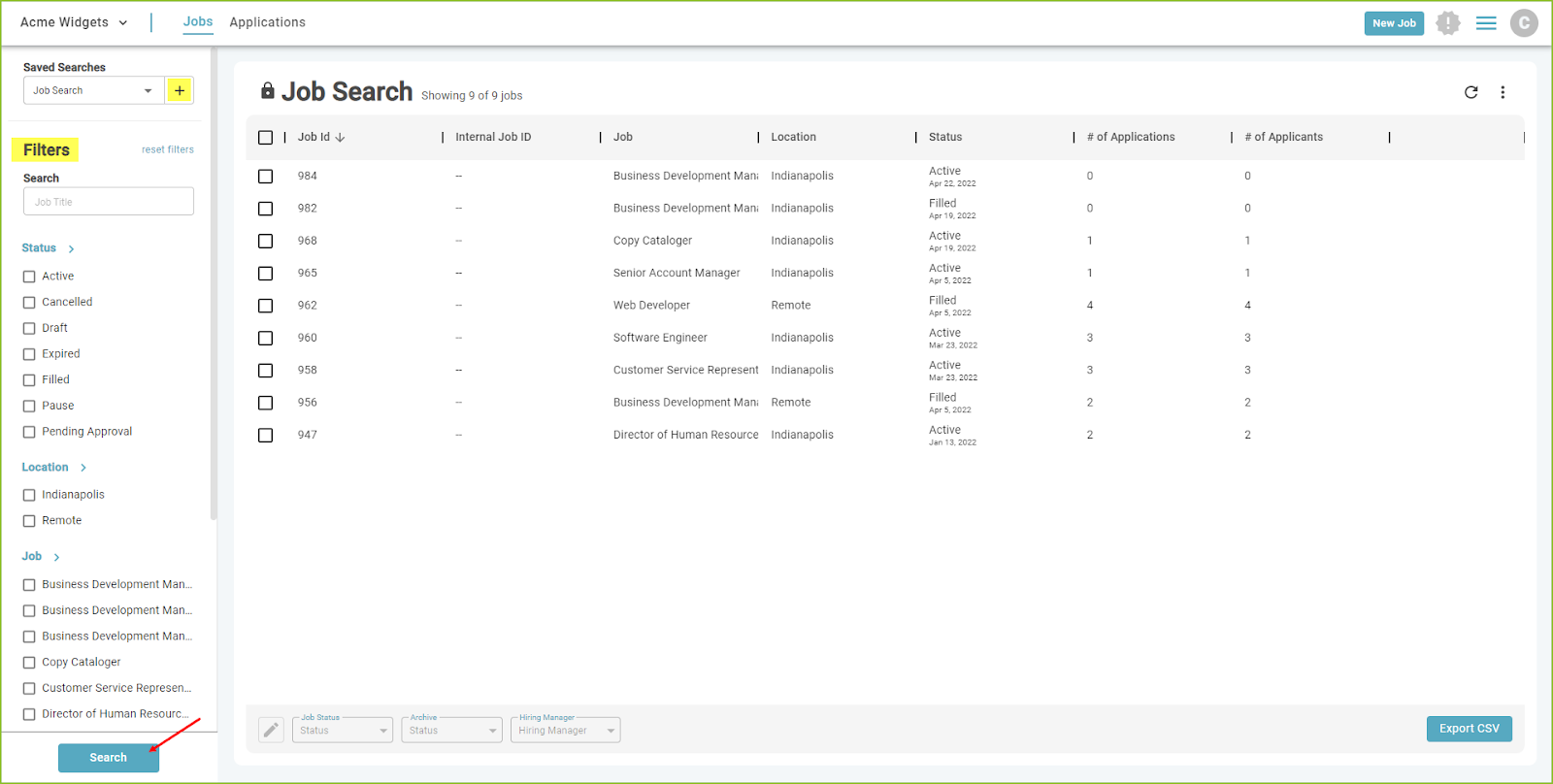Open the three-dot more options menu

point(1503,92)
